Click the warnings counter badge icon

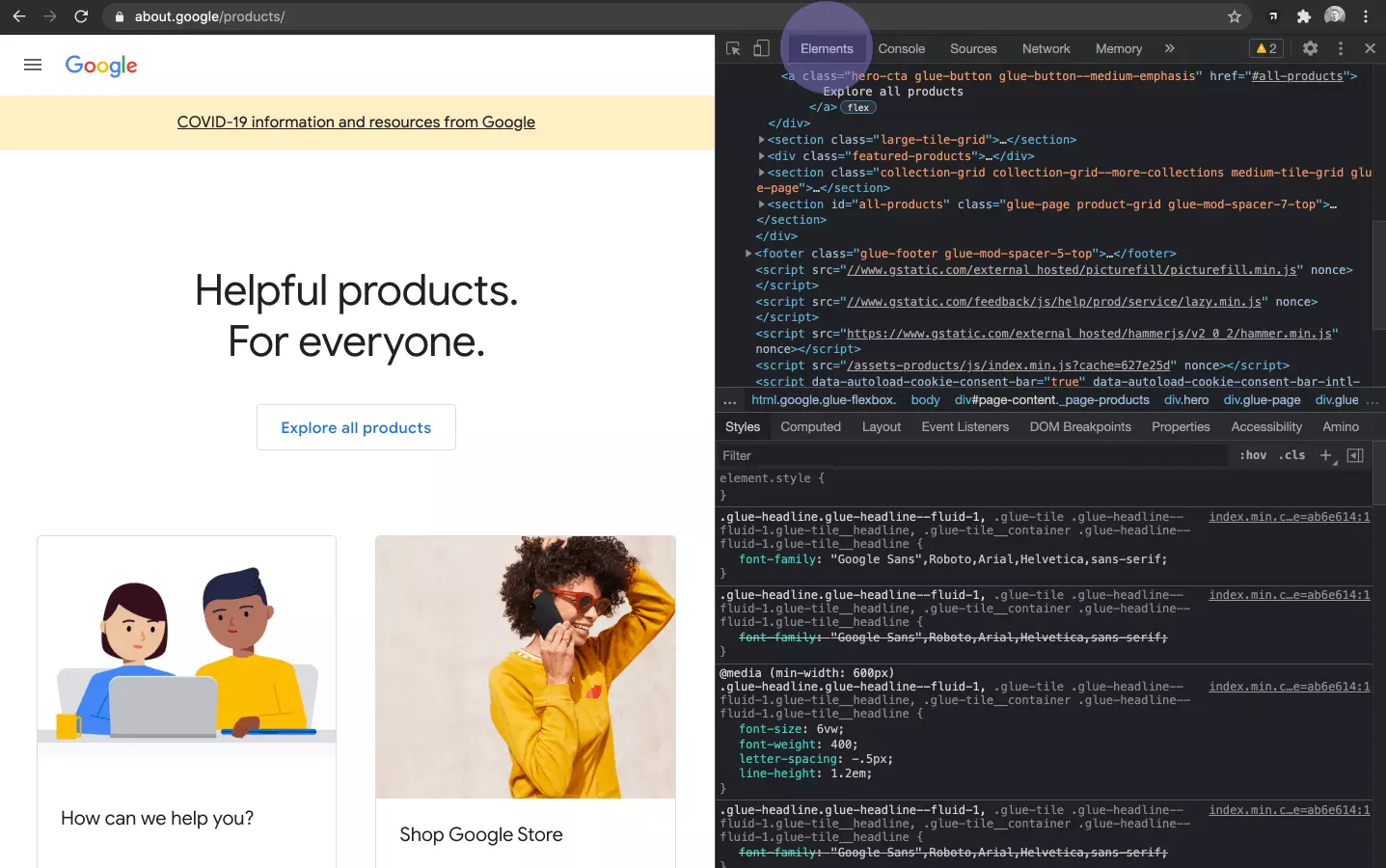(x=1265, y=47)
